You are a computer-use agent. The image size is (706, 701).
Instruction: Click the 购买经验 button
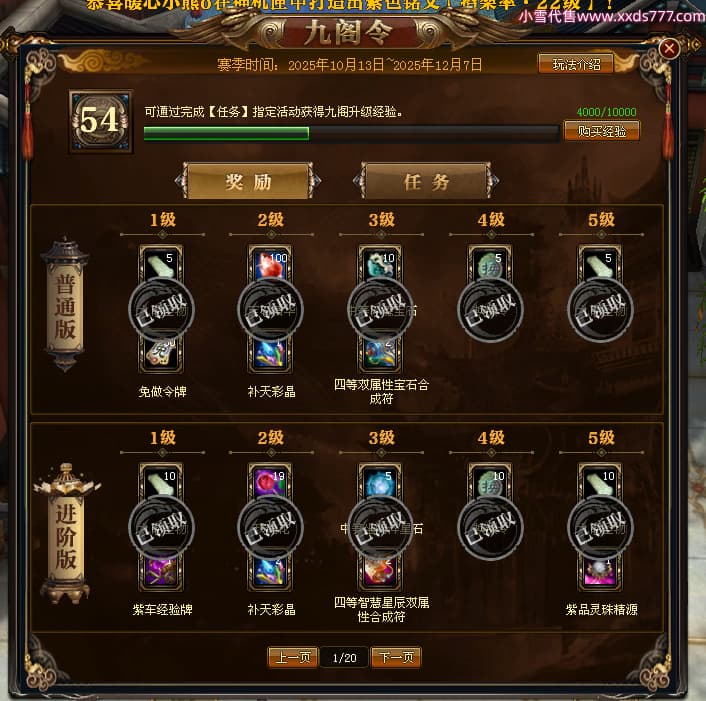click(602, 131)
